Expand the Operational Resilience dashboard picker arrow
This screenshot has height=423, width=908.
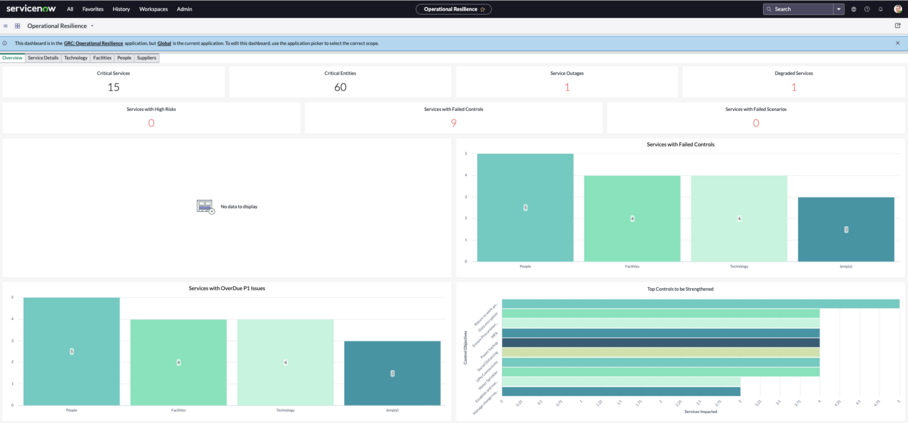tap(92, 26)
